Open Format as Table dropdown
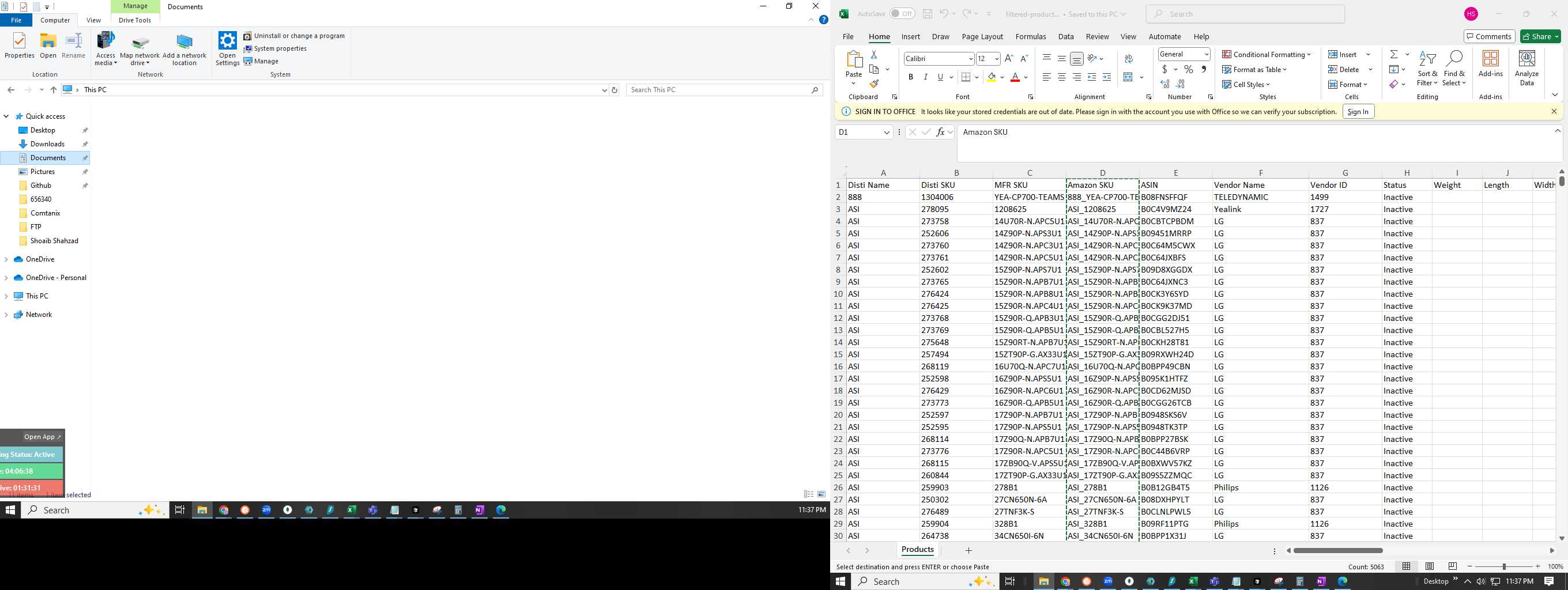Viewport: 1568px width, 590px height. coord(1254,69)
